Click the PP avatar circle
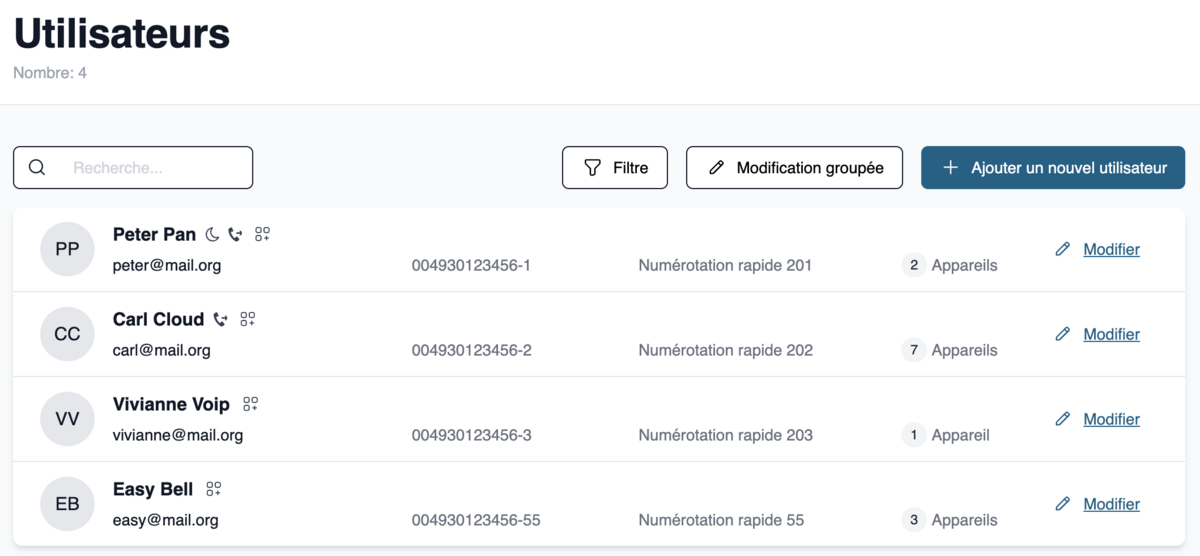The height and width of the screenshot is (556, 1200). tap(67, 249)
